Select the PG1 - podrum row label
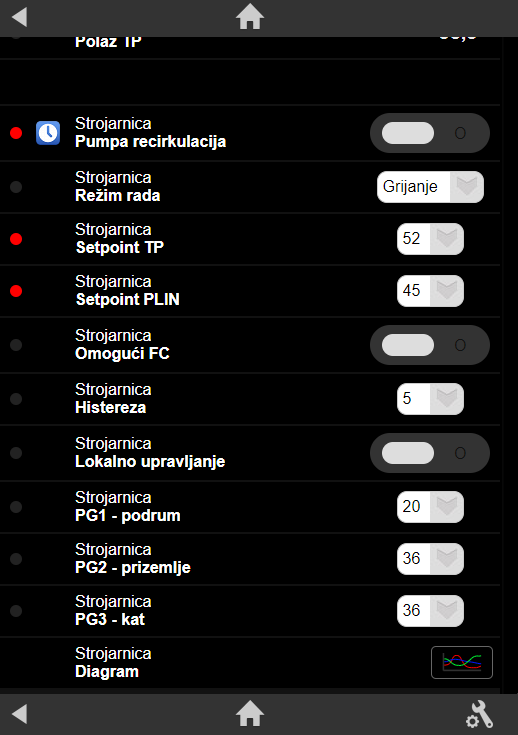This screenshot has width=518, height=735. pyautogui.click(x=128, y=516)
